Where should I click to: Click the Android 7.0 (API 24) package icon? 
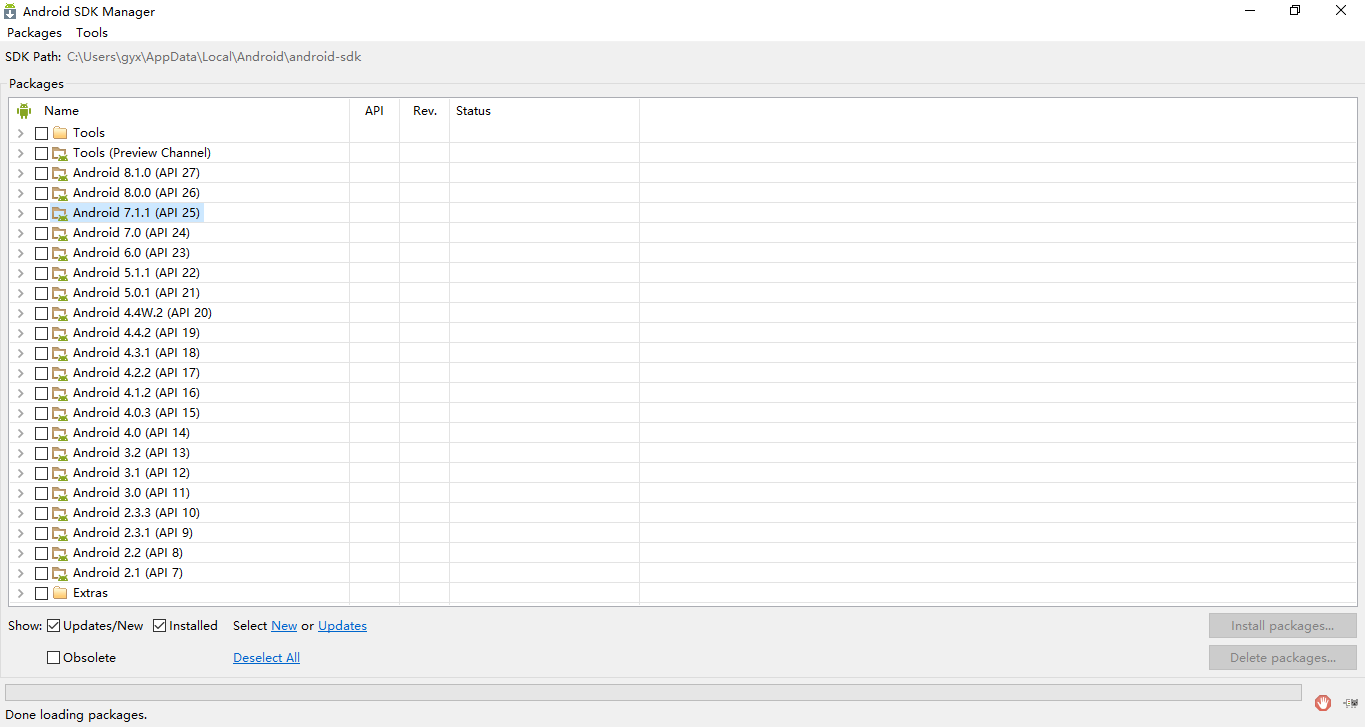(60, 233)
